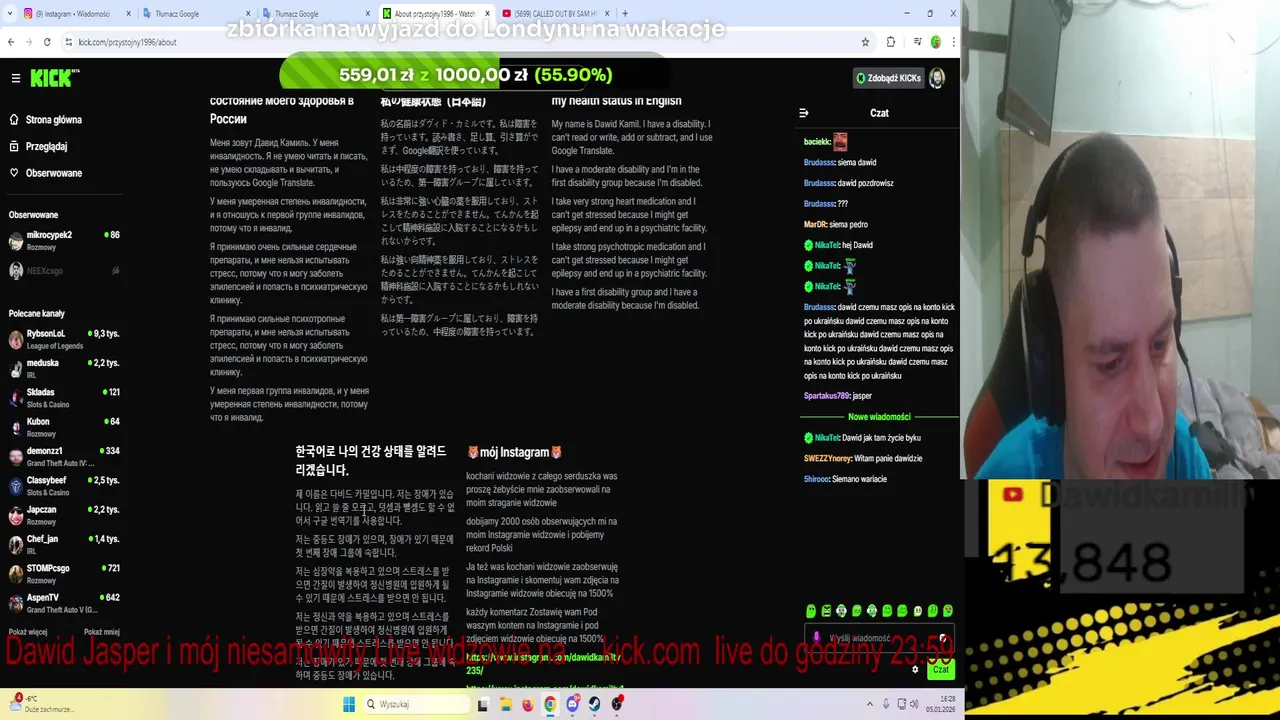Reload the page
The image size is (1280, 720).
pyautogui.click(x=47, y=42)
